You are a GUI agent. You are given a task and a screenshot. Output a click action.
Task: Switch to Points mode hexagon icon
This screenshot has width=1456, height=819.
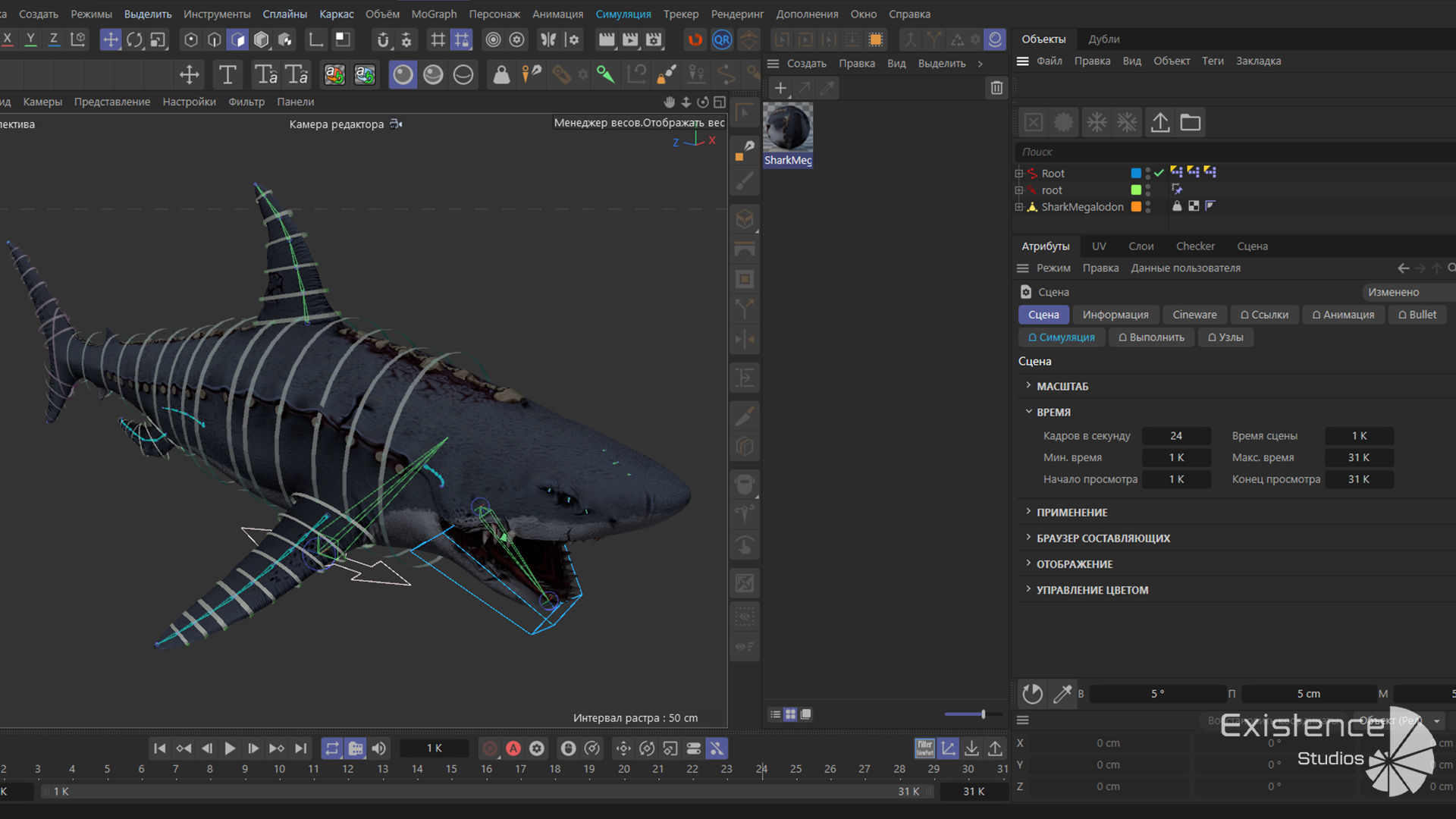pyautogui.click(x=191, y=39)
